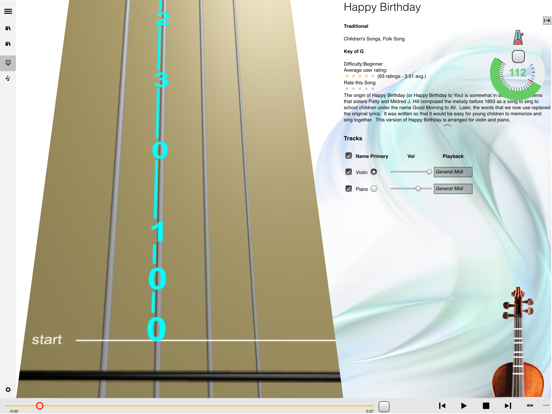The height and width of the screenshot is (414, 552).
Task: Open the Piano playback General Midi dropdown
Action: tap(453, 189)
